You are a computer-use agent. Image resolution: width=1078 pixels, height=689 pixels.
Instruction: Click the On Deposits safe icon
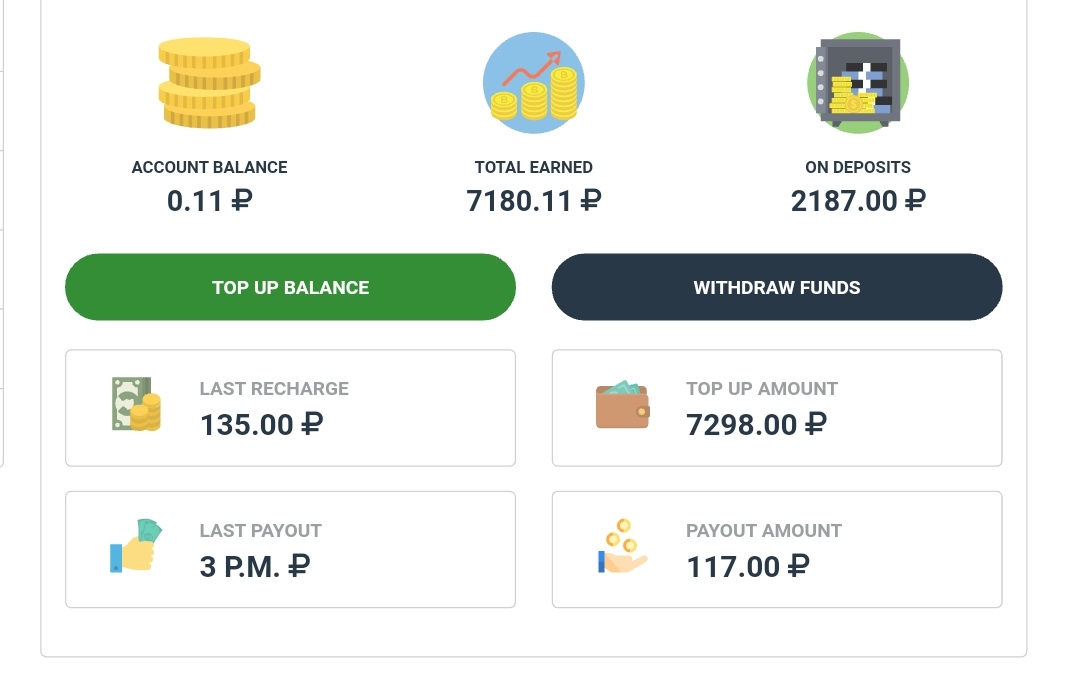tap(857, 83)
